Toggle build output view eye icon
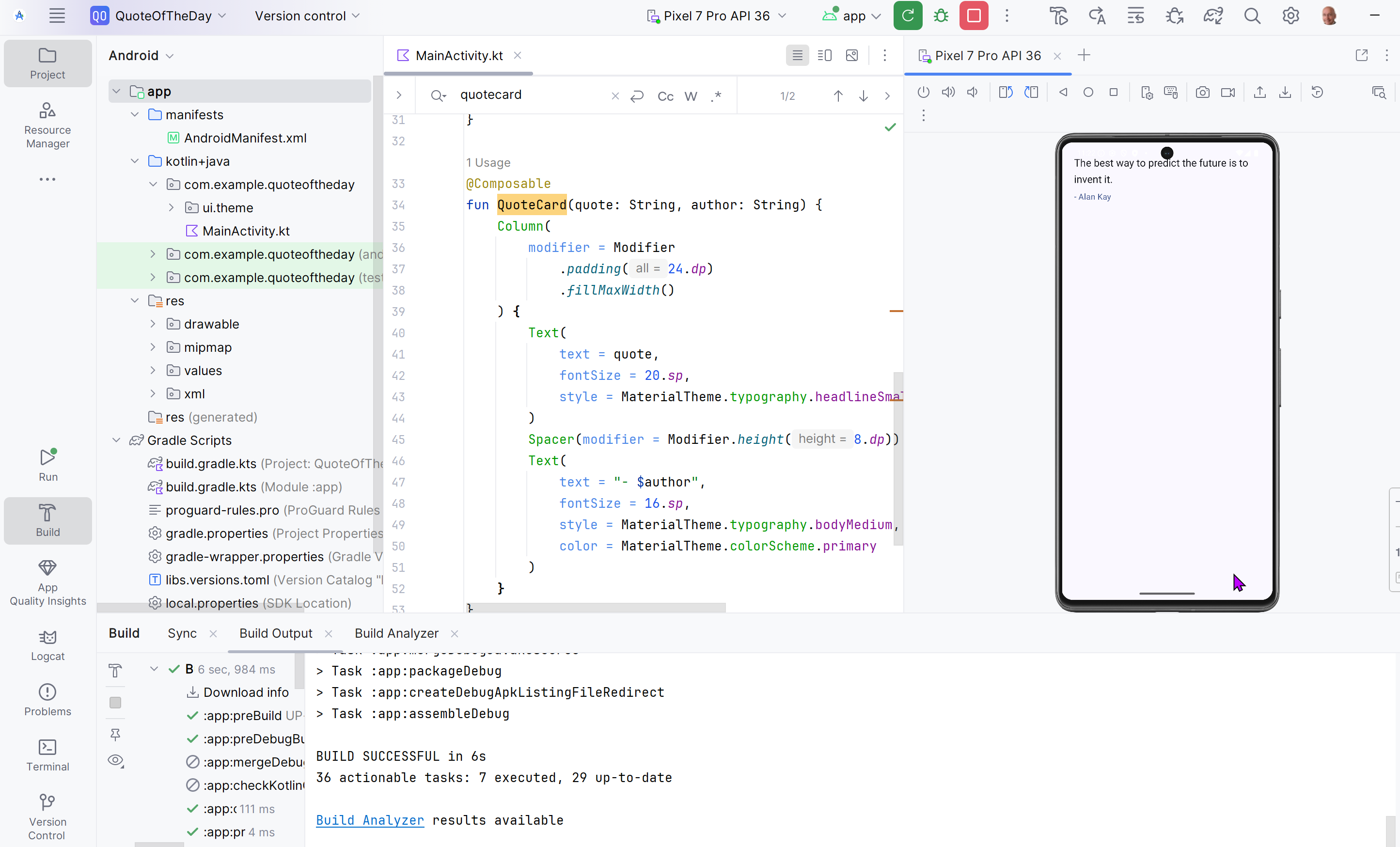The image size is (1400, 847). click(x=116, y=760)
